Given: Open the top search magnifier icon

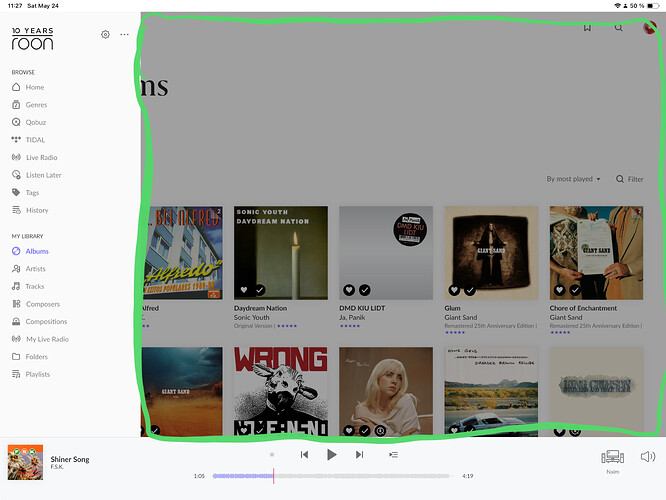Looking at the screenshot, I should point(619,28).
